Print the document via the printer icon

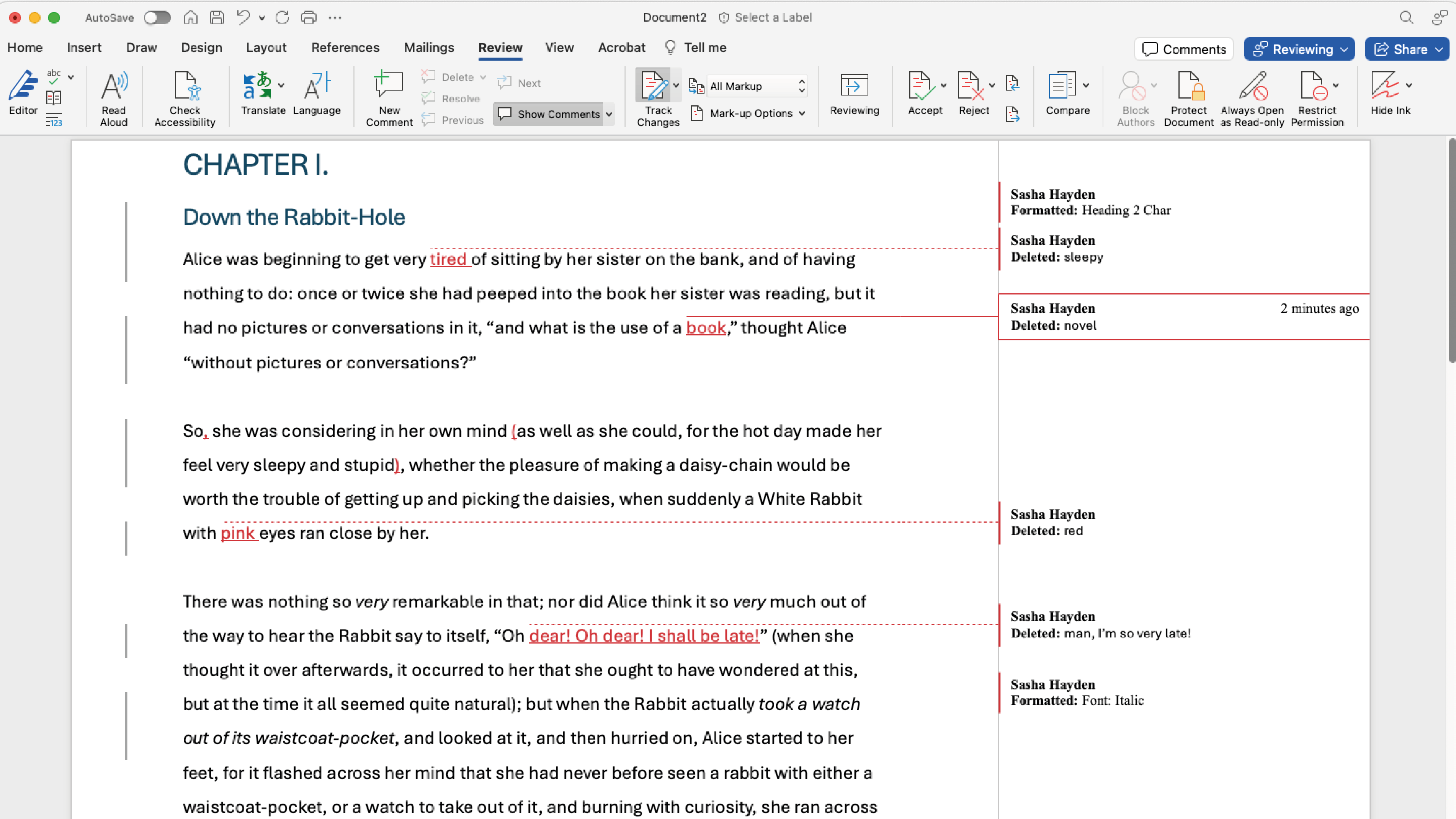(x=309, y=17)
